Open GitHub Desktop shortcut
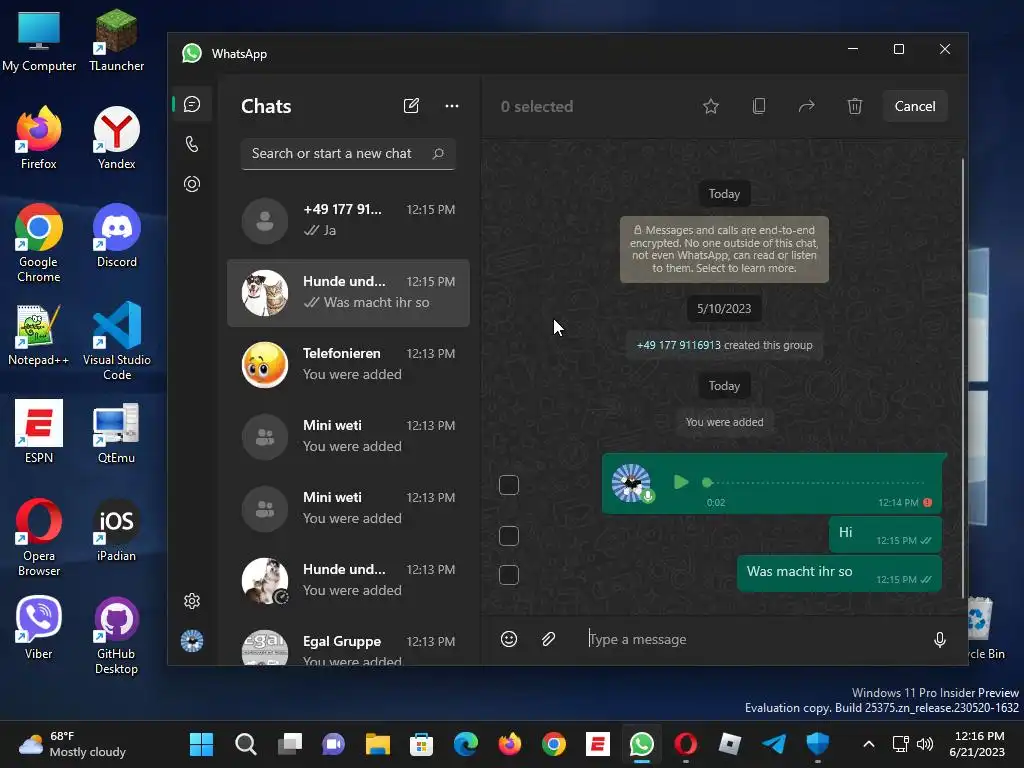This screenshot has height=768, width=1024. tap(116, 635)
